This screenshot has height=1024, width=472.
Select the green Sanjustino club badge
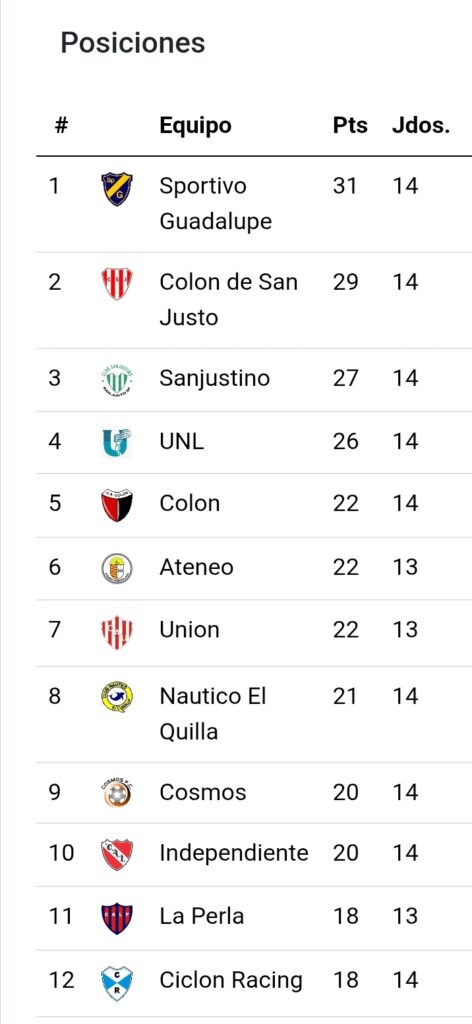(117, 379)
